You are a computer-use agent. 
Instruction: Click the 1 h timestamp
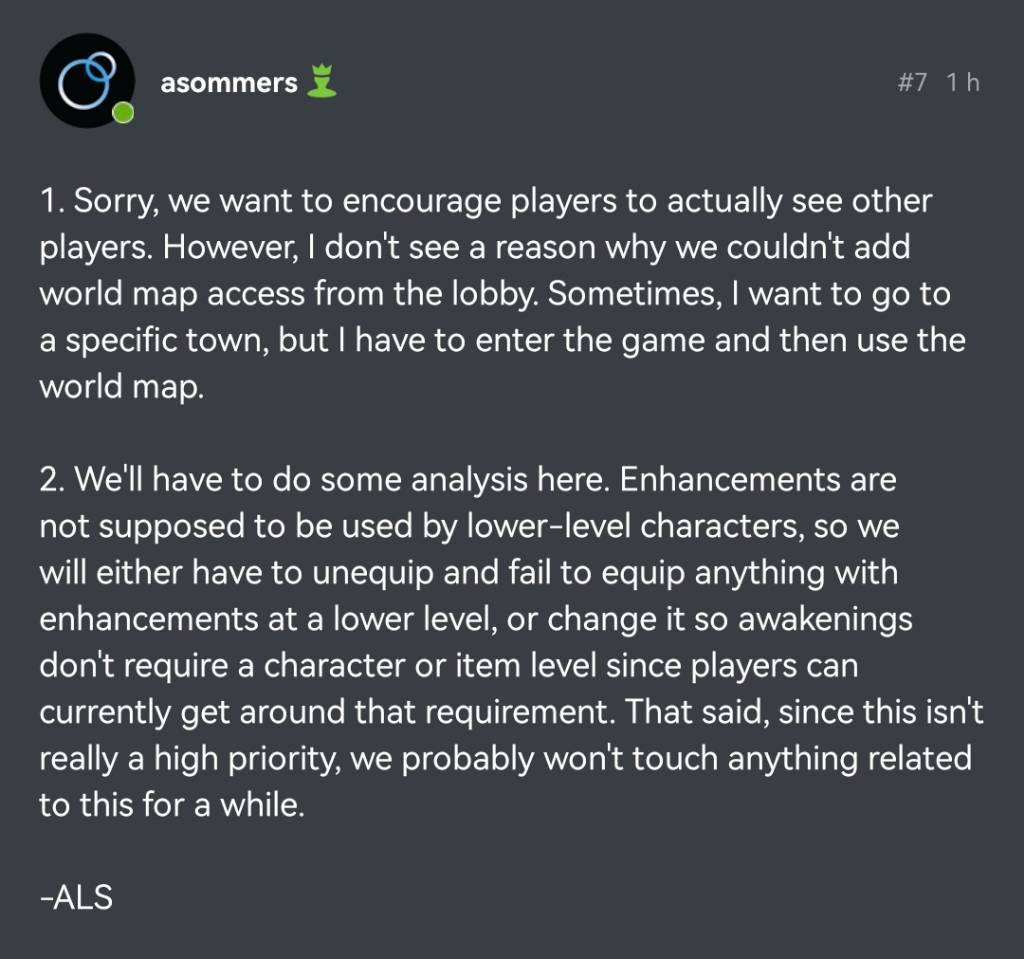click(963, 82)
